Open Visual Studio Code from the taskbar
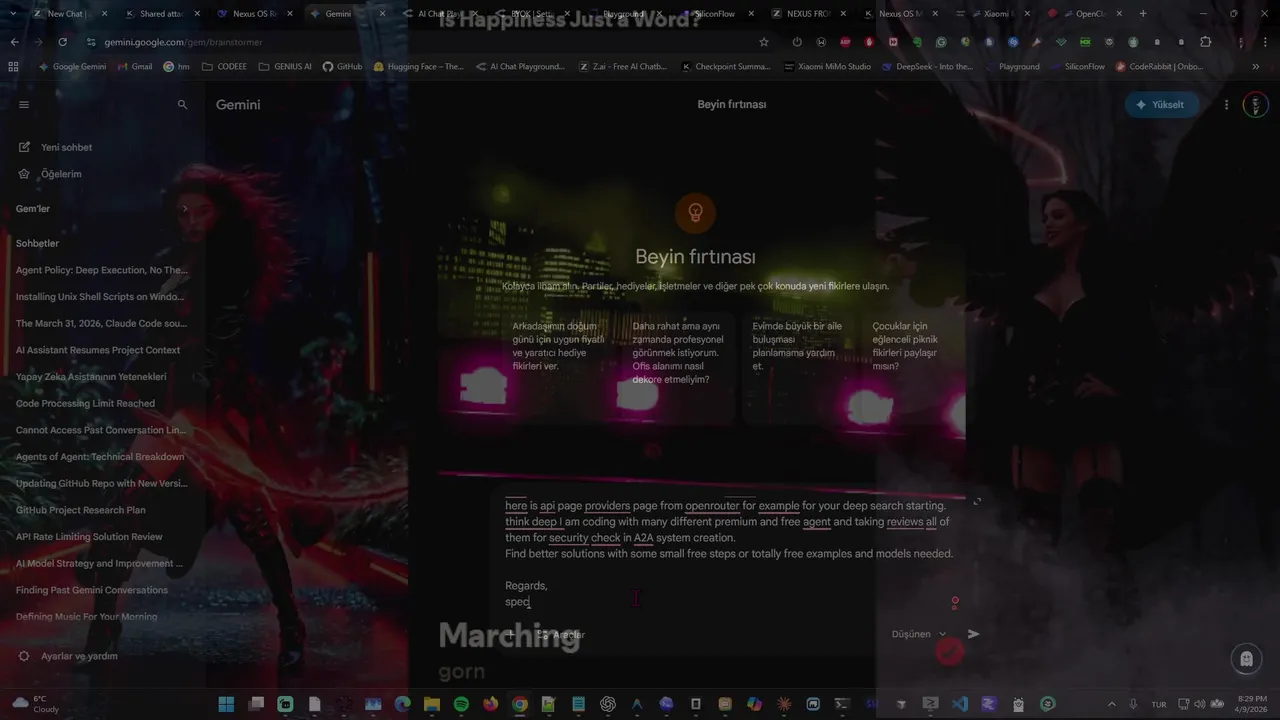1280x720 pixels. tap(960, 704)
